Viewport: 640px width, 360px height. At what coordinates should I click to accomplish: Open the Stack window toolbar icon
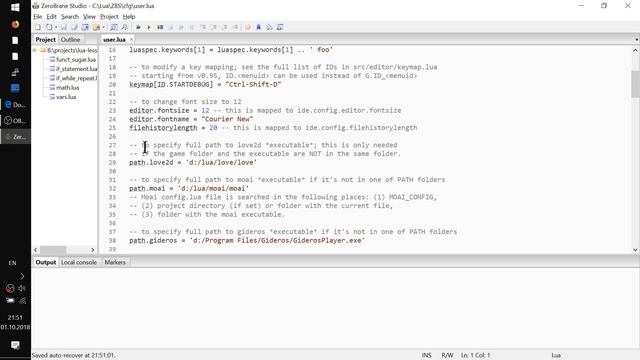point(269,27)
